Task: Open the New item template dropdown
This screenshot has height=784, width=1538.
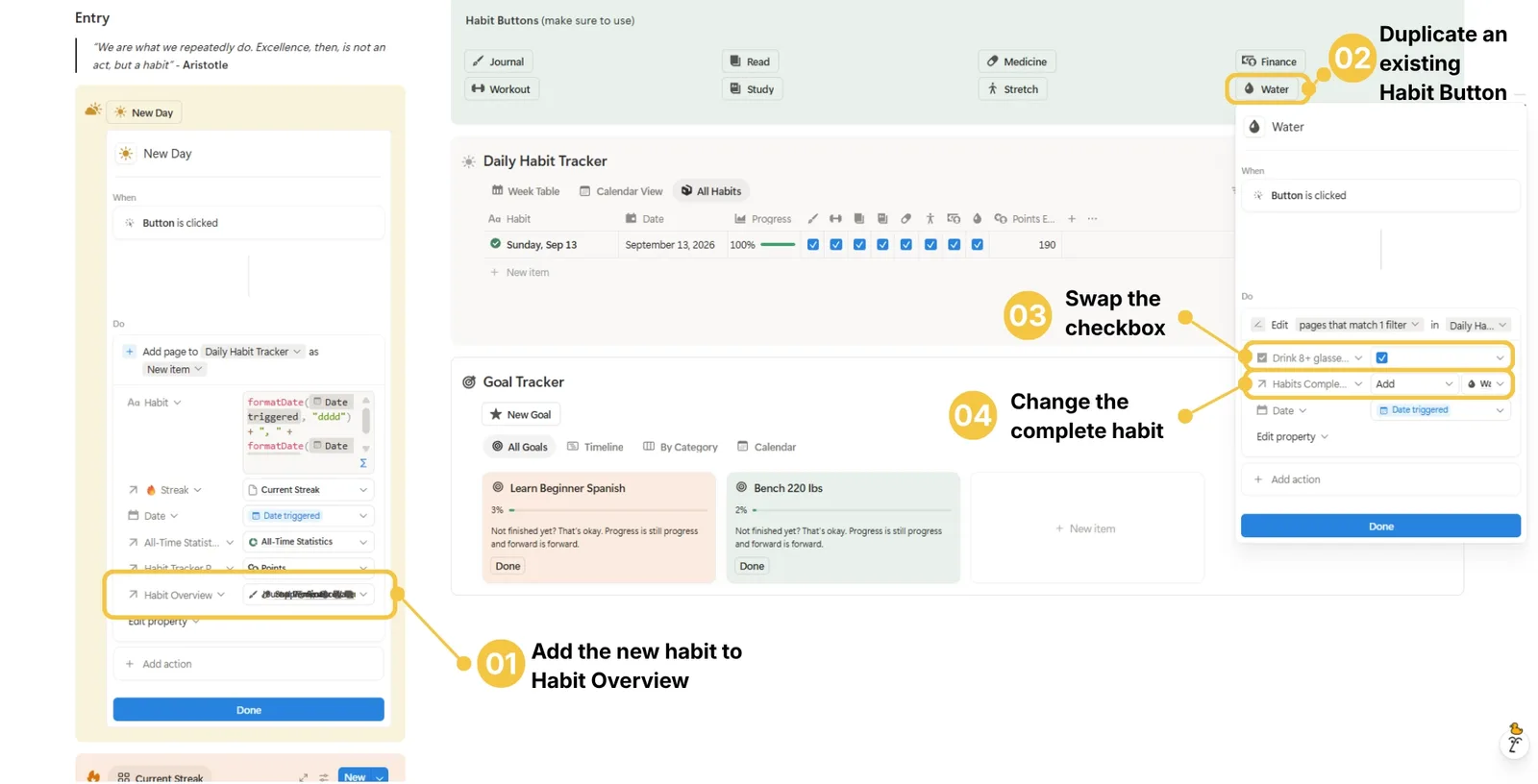Action: (x=174, y=370)
